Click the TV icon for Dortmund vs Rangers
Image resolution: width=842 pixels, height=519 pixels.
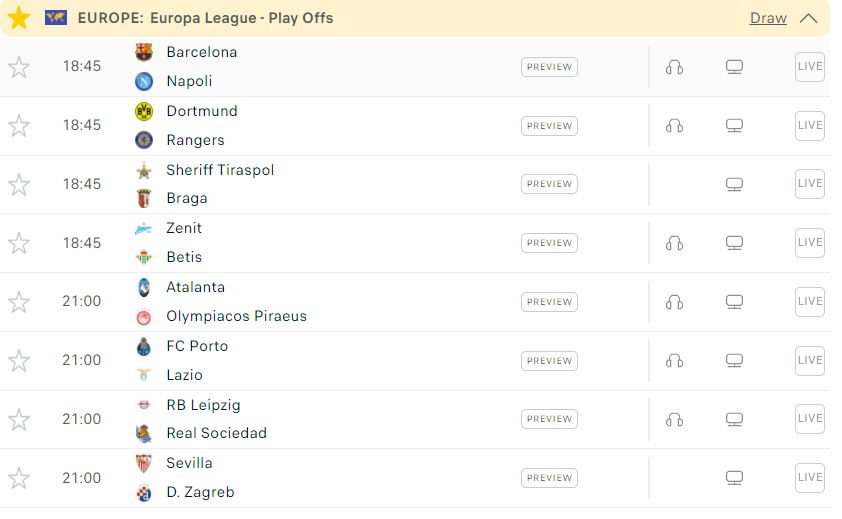tap(734, 126)
